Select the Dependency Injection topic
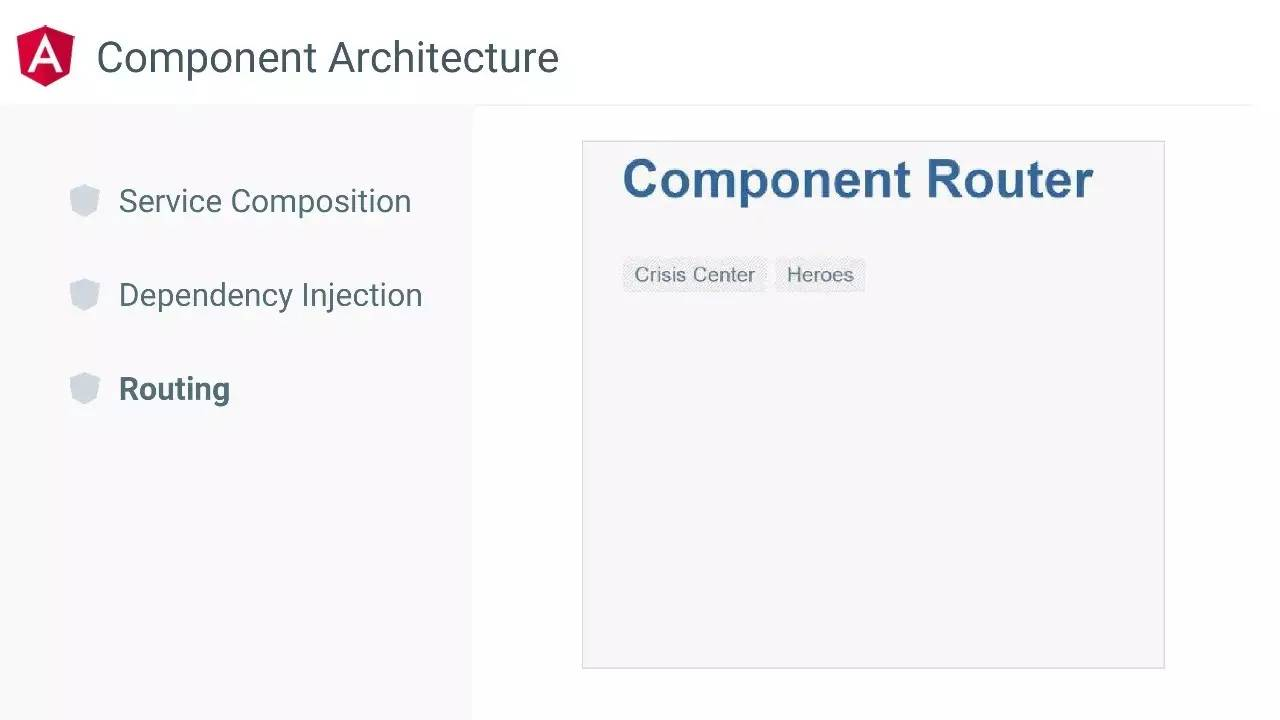The height and width of the screenshot is (720, 1280). coord(270,295)
